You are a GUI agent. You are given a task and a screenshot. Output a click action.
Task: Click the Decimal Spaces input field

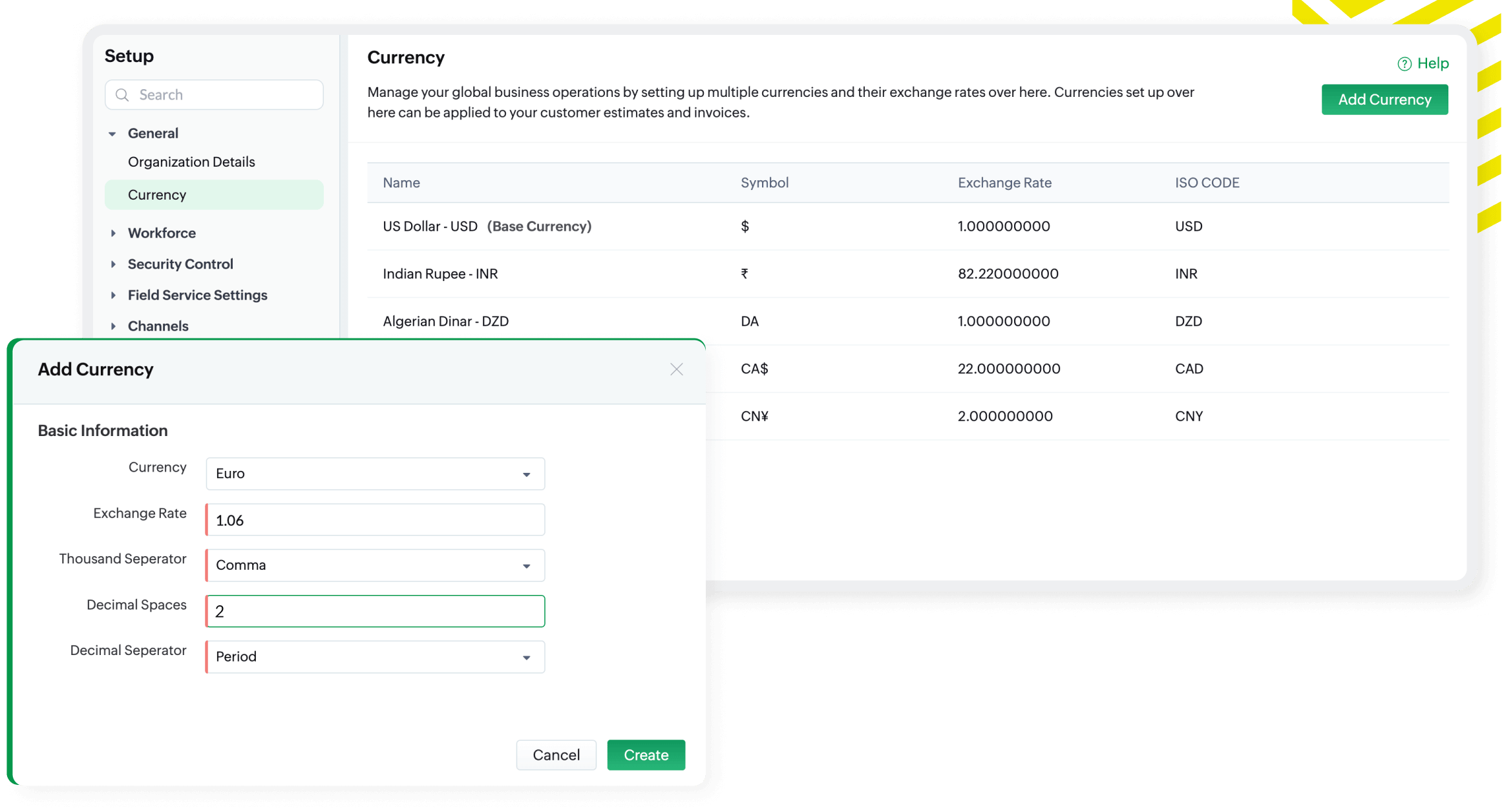pyautogui.click(x=375, y=611)
